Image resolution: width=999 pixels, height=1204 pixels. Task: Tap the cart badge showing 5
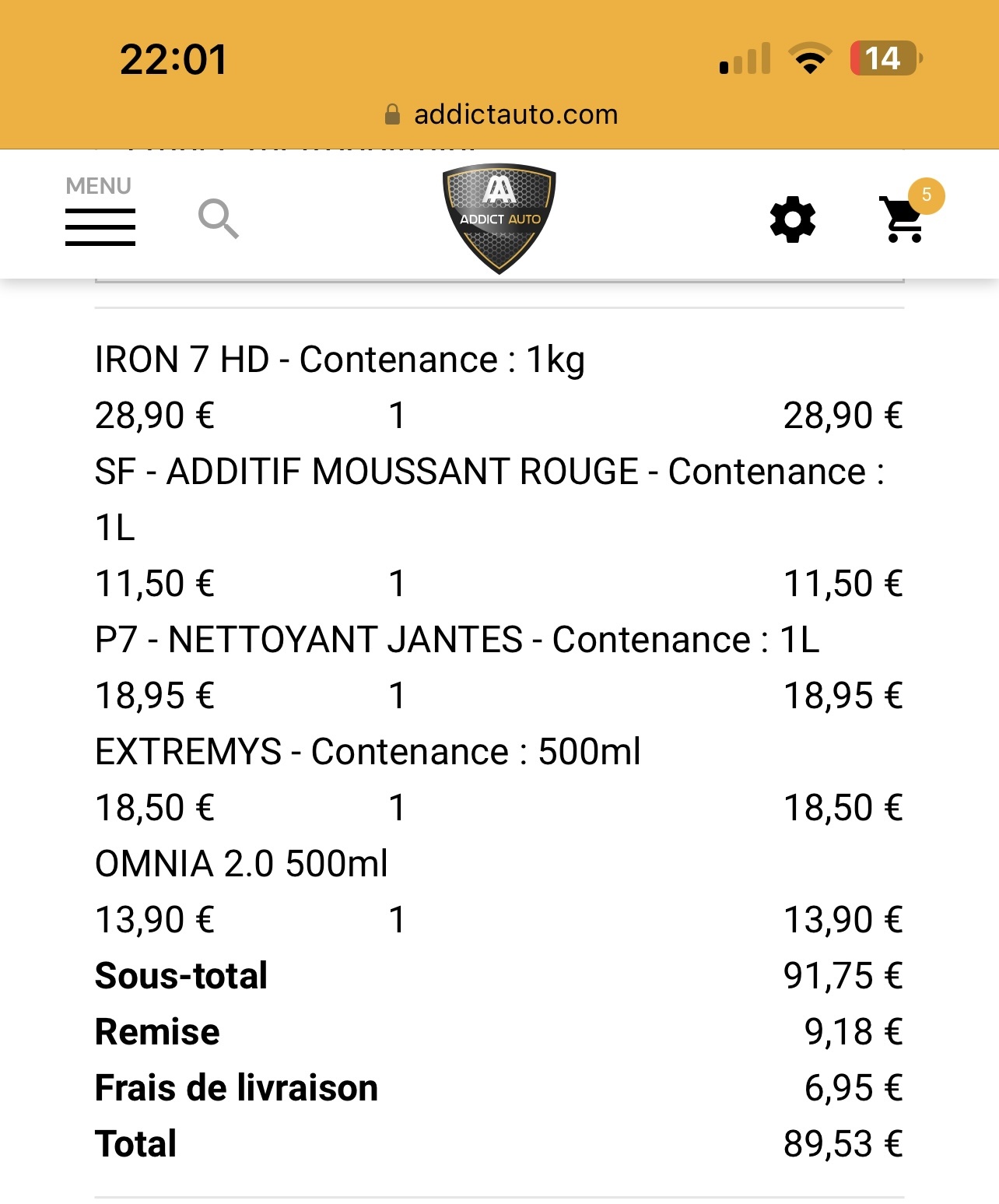point(926,195)
